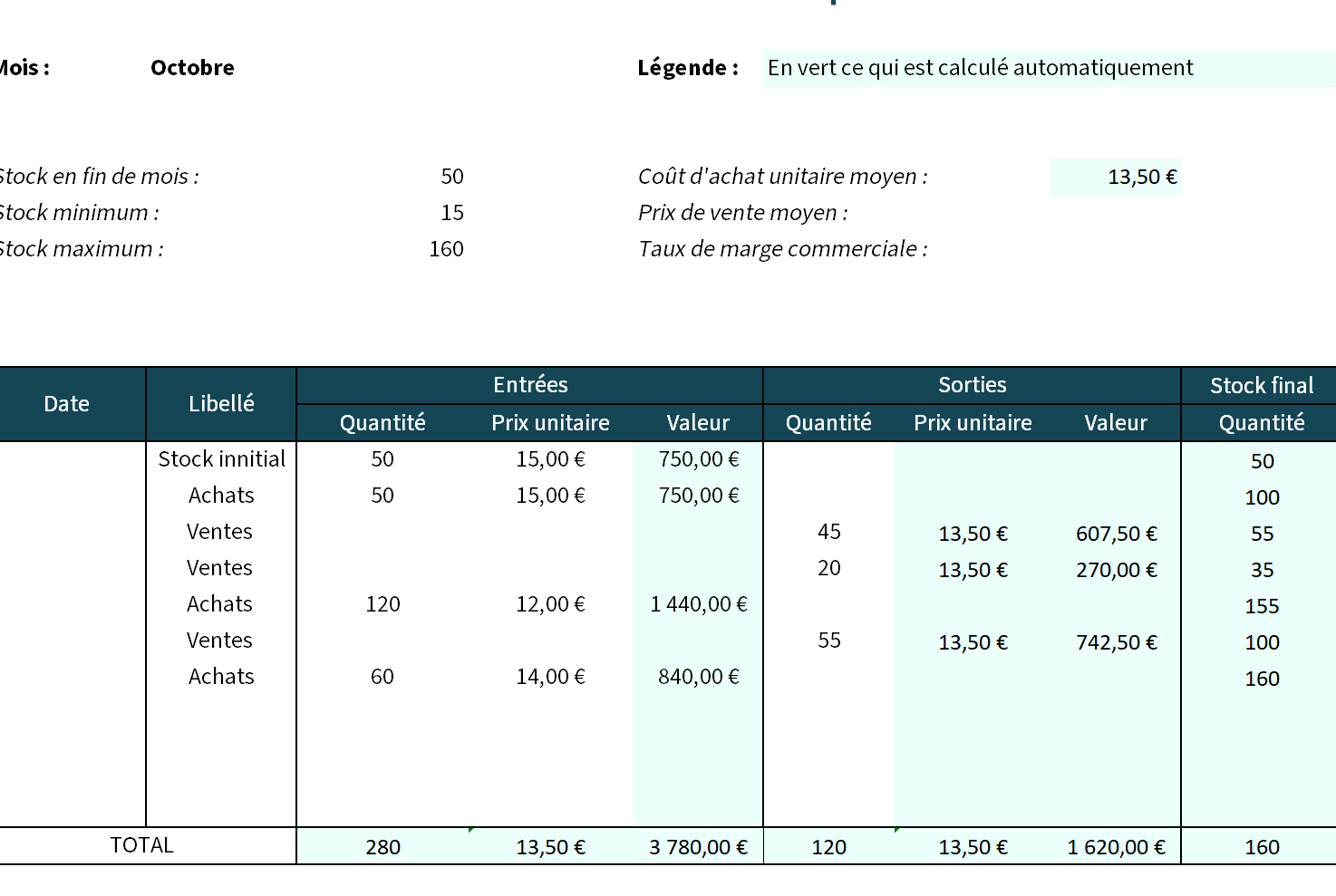Select the Coût d'achat unitaire moyen cell 13,50 €
Viewport: 1336px width, 896px height.
tap(1116, 177)
